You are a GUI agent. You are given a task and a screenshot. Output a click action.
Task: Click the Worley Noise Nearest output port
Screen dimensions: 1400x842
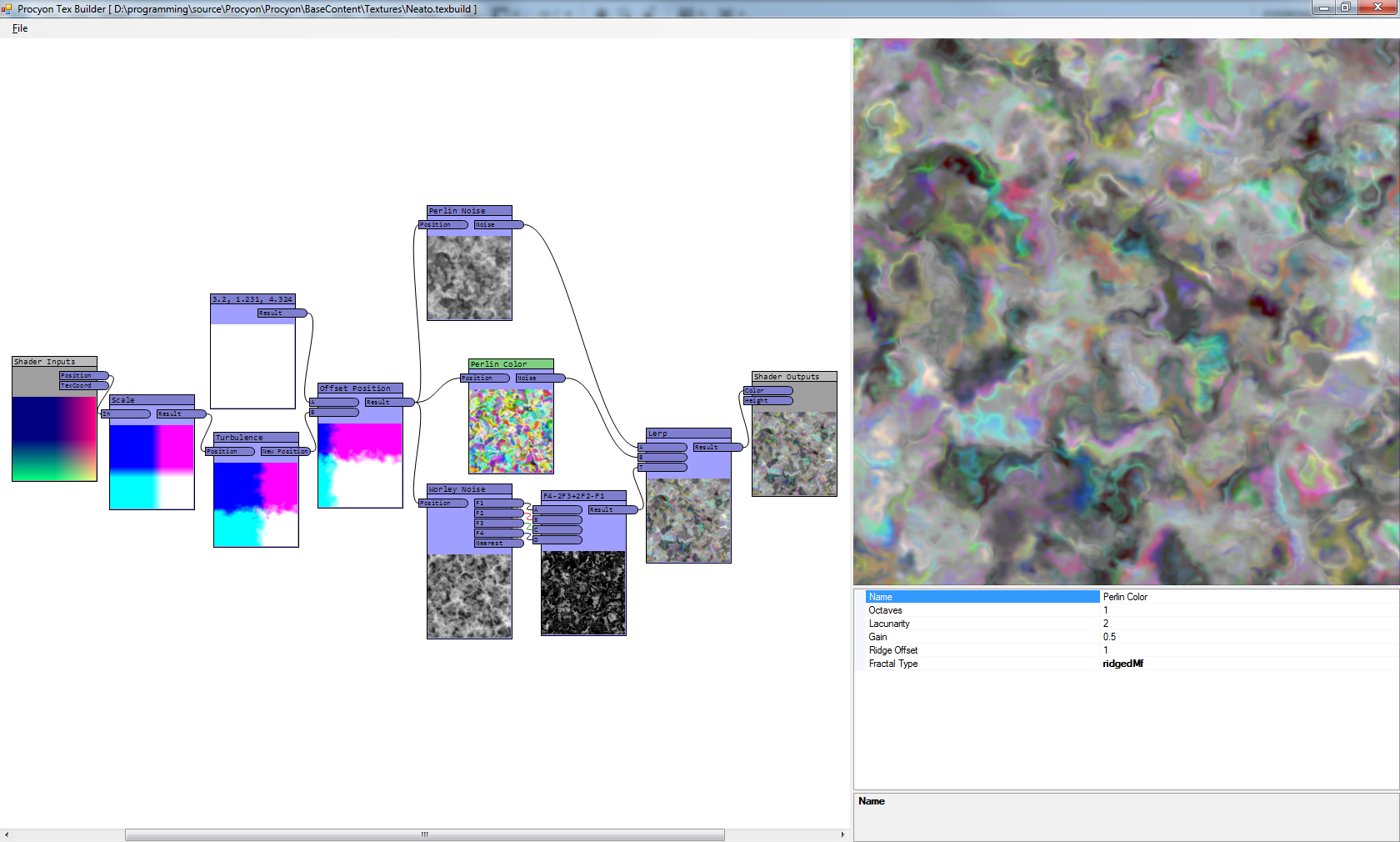pos(498,544)
